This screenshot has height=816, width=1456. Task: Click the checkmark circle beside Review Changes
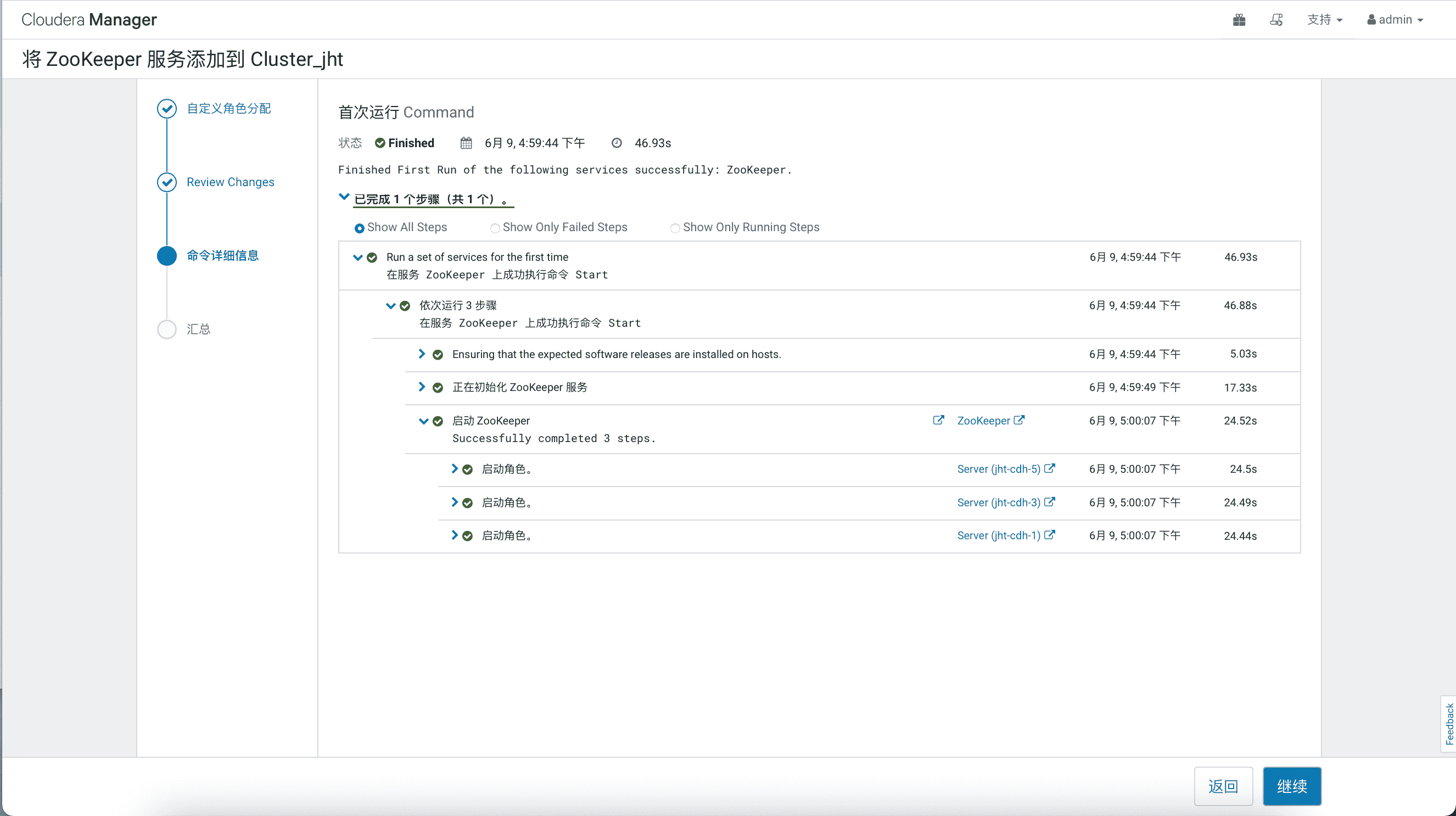167,182
